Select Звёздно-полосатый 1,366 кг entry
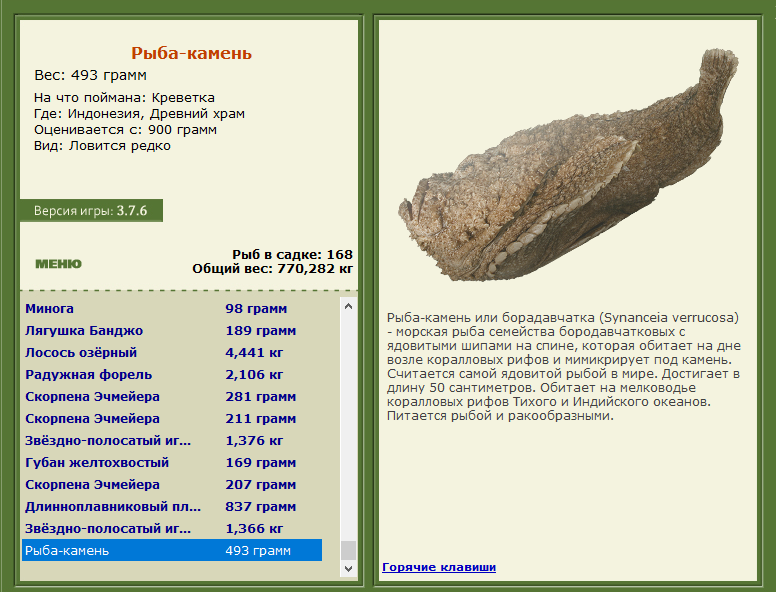Screen dimensions: 776x592 [172, 529]
